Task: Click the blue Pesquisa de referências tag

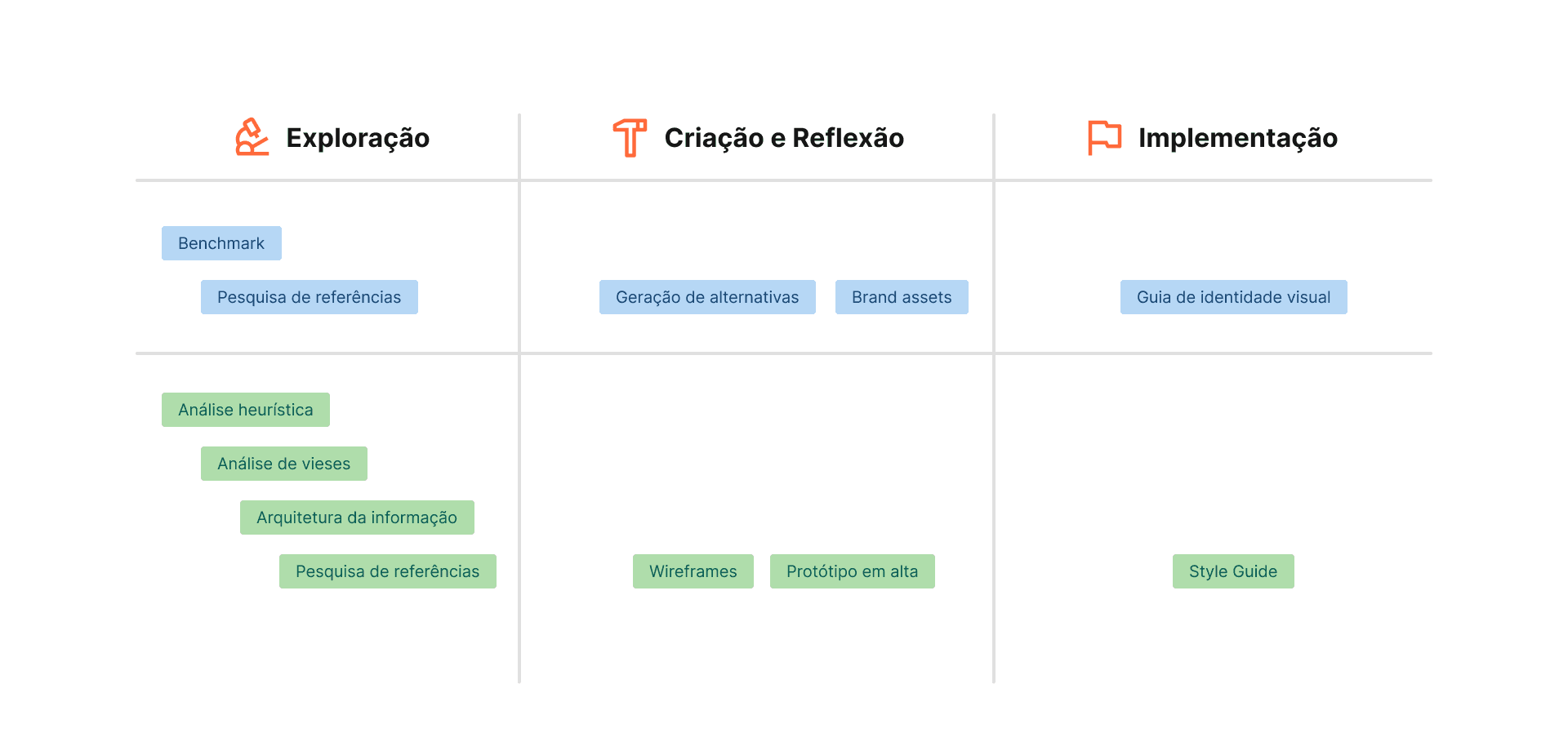Action: [309, 297]
